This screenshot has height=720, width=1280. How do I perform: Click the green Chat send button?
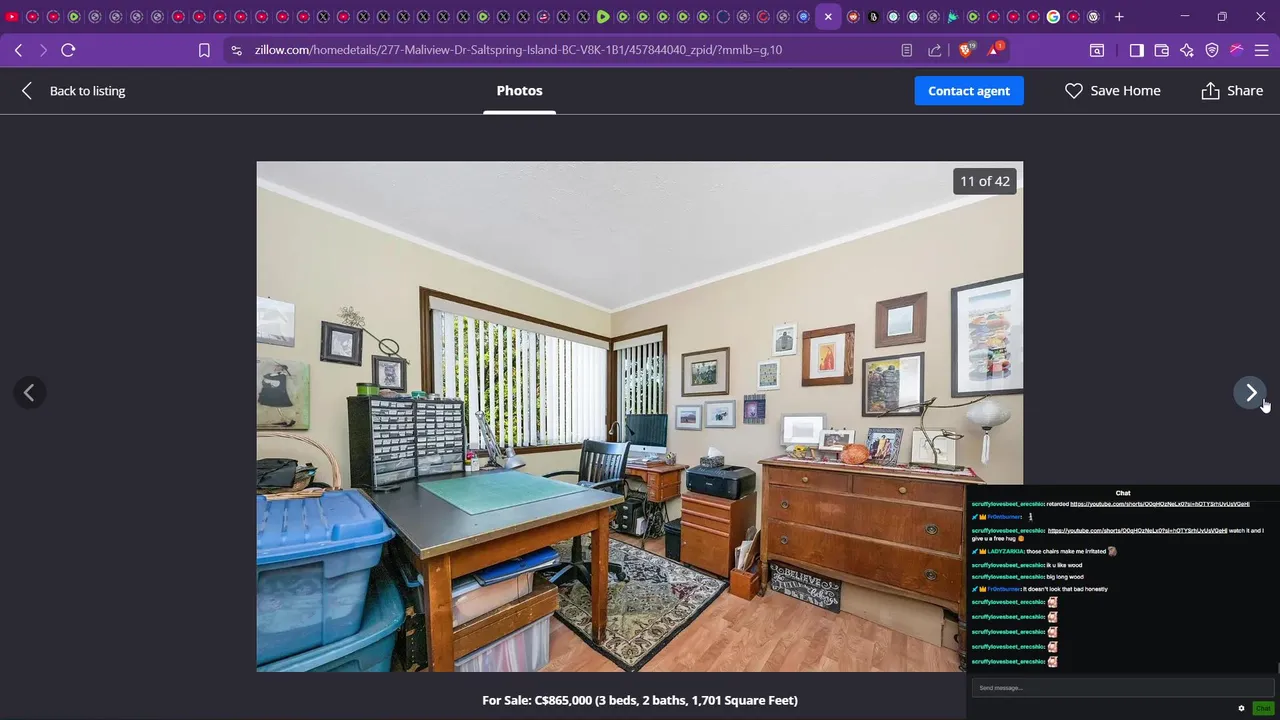tap(1263, 708)
